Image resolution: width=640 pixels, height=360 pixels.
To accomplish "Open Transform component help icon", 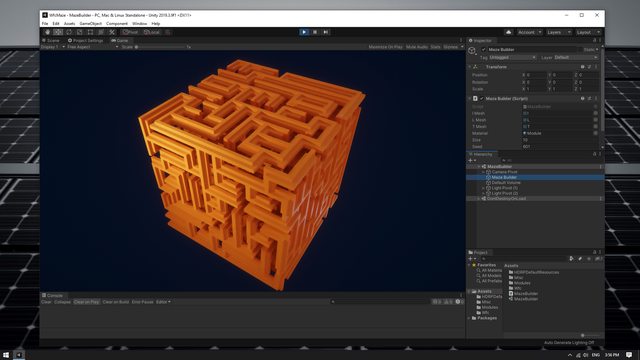I will point(582,67).
